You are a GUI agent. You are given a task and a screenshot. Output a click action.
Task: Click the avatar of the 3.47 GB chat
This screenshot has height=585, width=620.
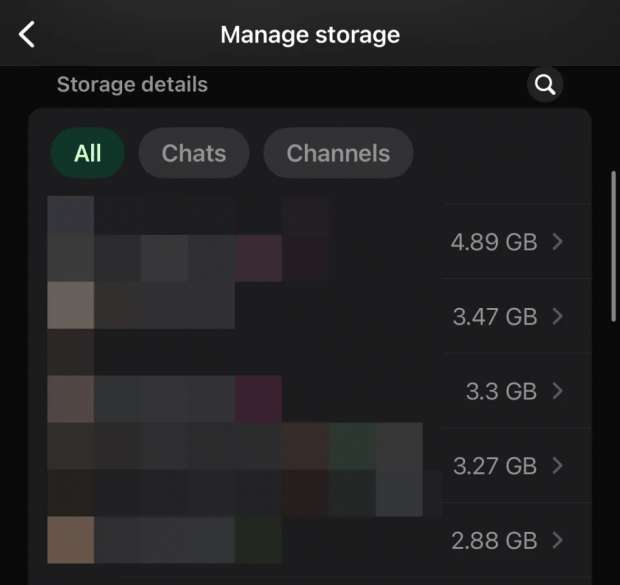[x=71, y=306]
